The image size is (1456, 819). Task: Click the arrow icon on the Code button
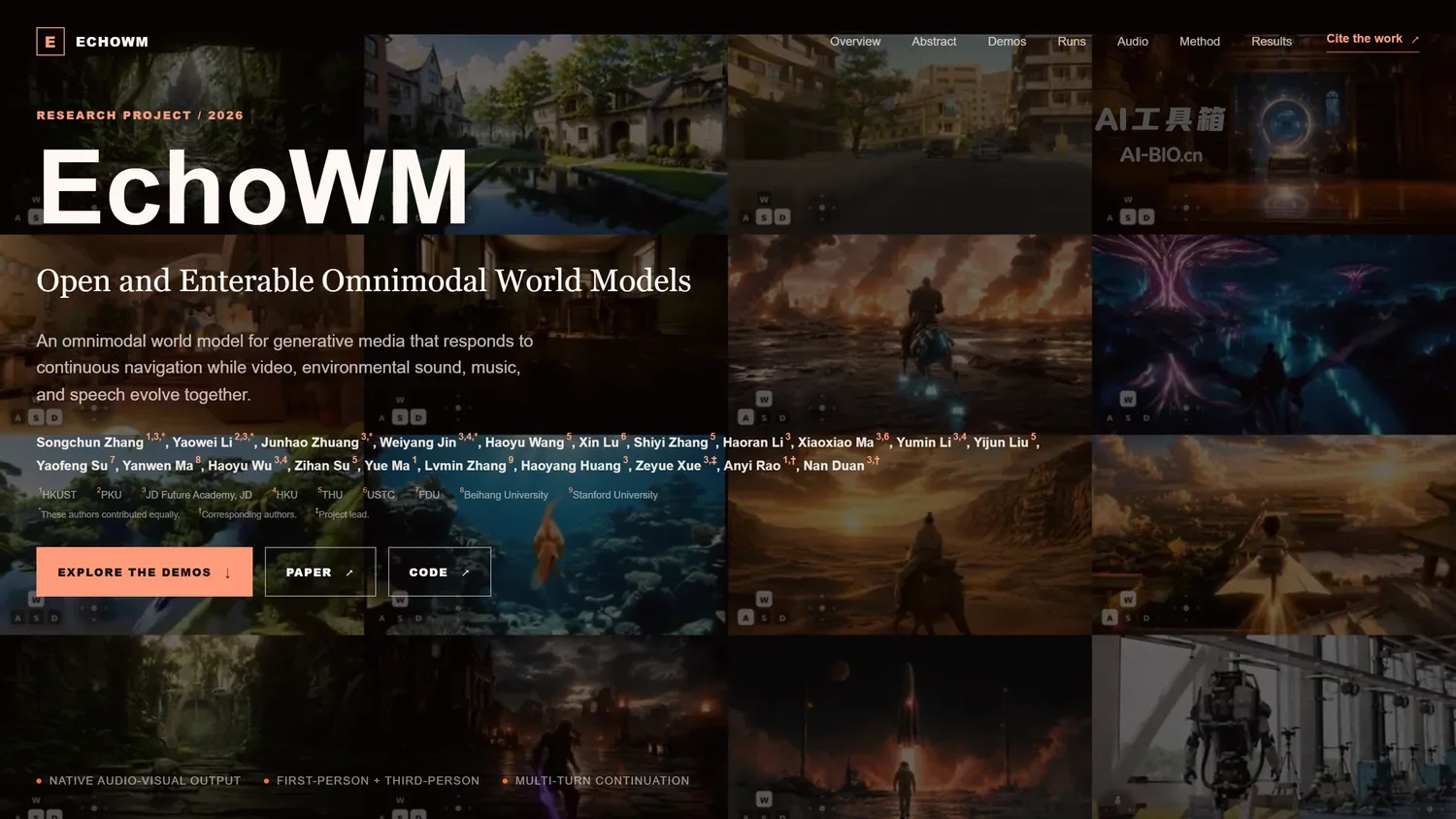click(466, 573)
